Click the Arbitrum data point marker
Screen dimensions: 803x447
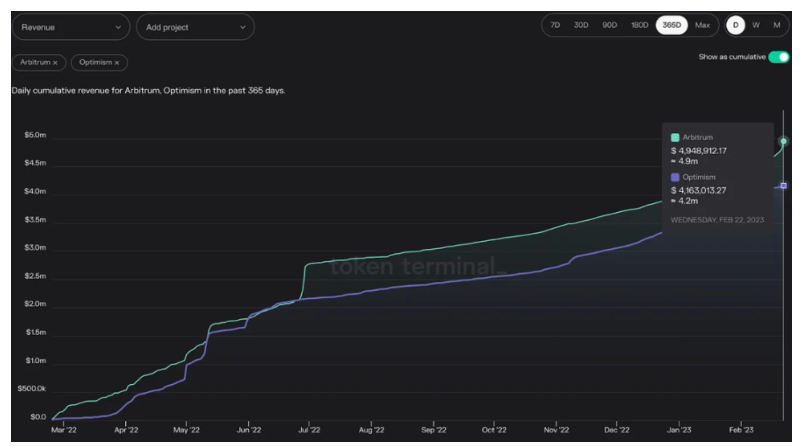[784, 141]
